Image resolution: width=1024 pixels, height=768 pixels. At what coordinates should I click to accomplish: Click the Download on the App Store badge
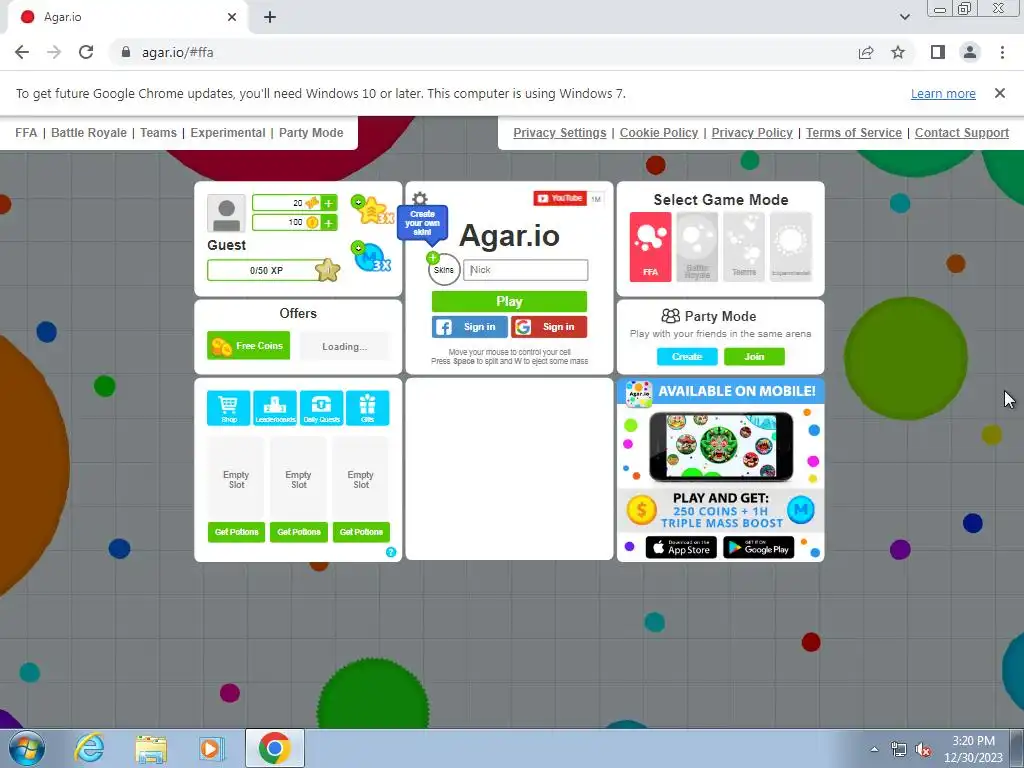[681, 547]
